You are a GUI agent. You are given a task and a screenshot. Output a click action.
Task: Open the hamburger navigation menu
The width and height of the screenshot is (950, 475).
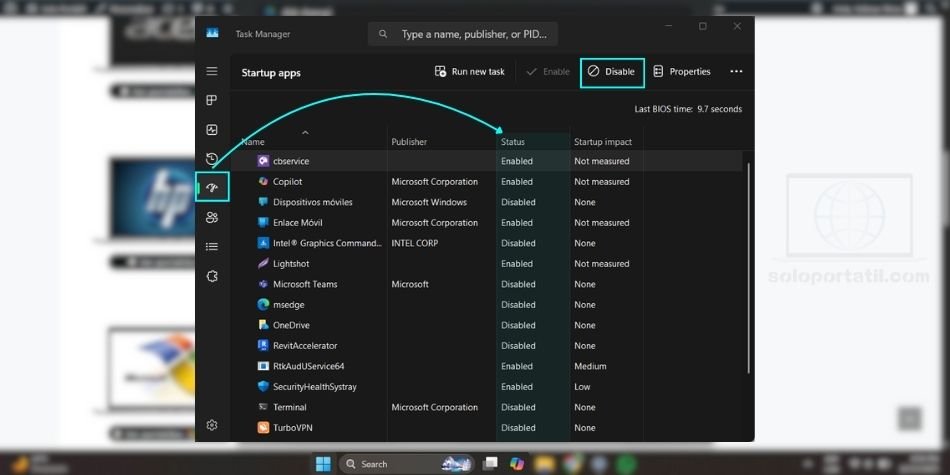coord(212,72)
